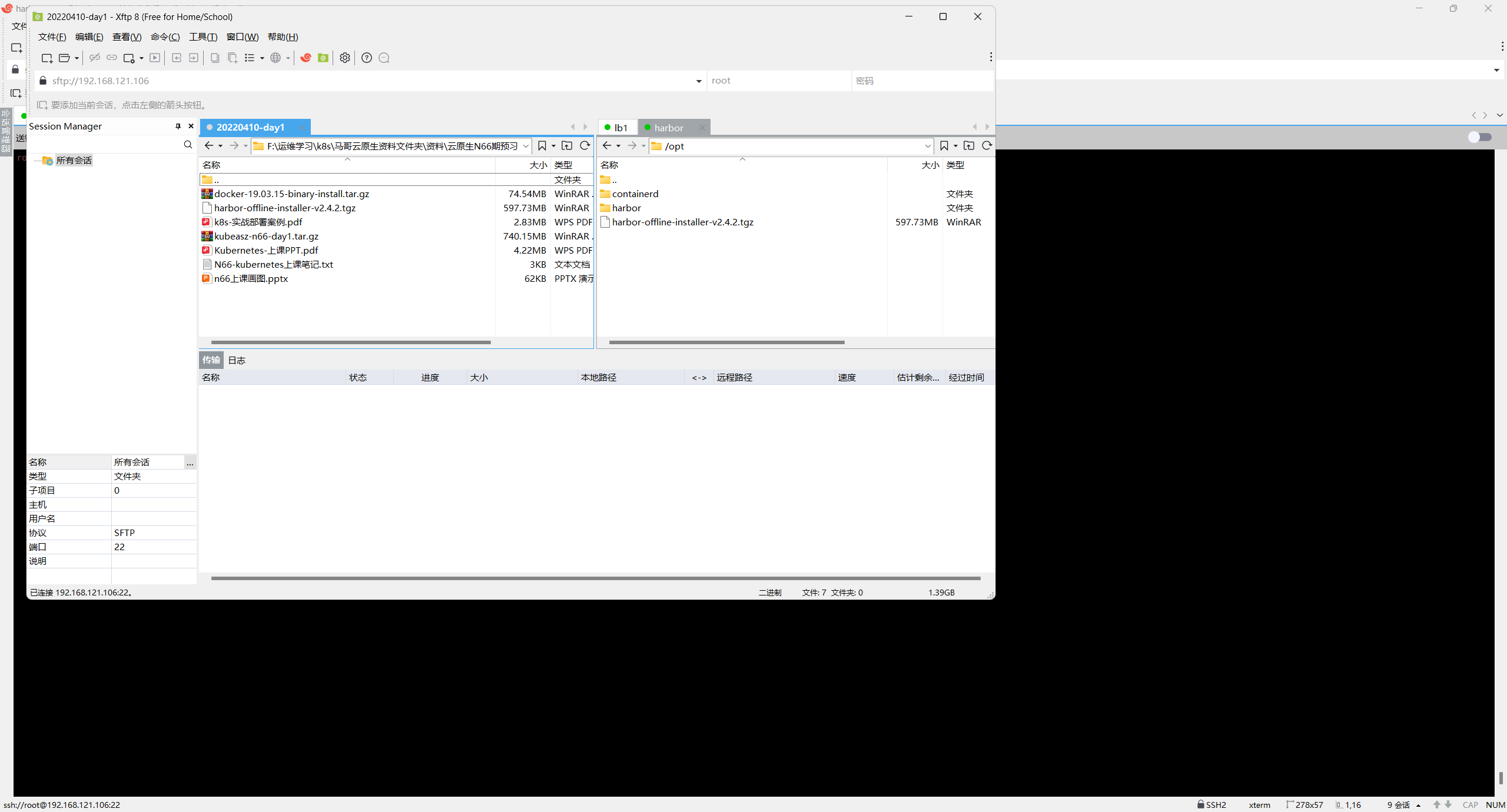The width and height of the screenshot is (1507, 812).
Task: Click the session properties toolbar icon
Action: click(x=129, y=58)
